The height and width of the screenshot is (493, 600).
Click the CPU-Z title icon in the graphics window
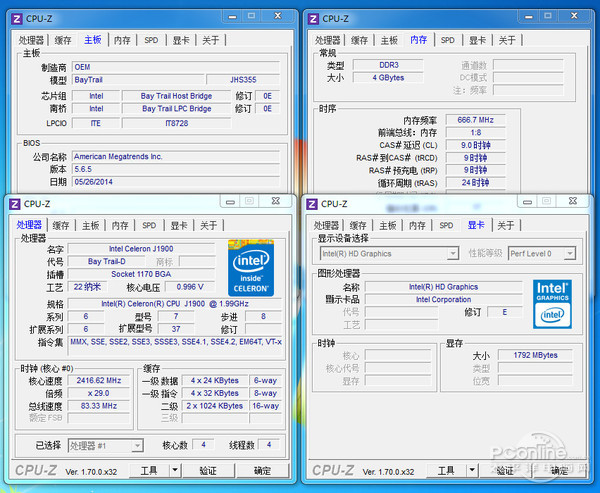coord(311,203)
